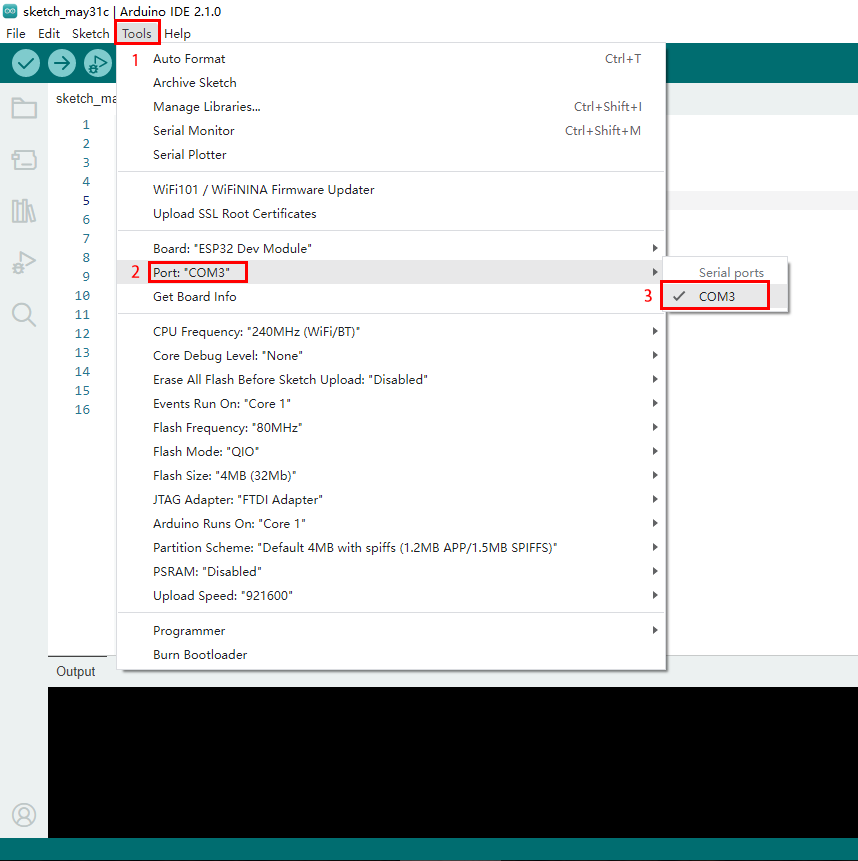Choose Archive Sketch menu entry
858x861 pixels.
391,83
